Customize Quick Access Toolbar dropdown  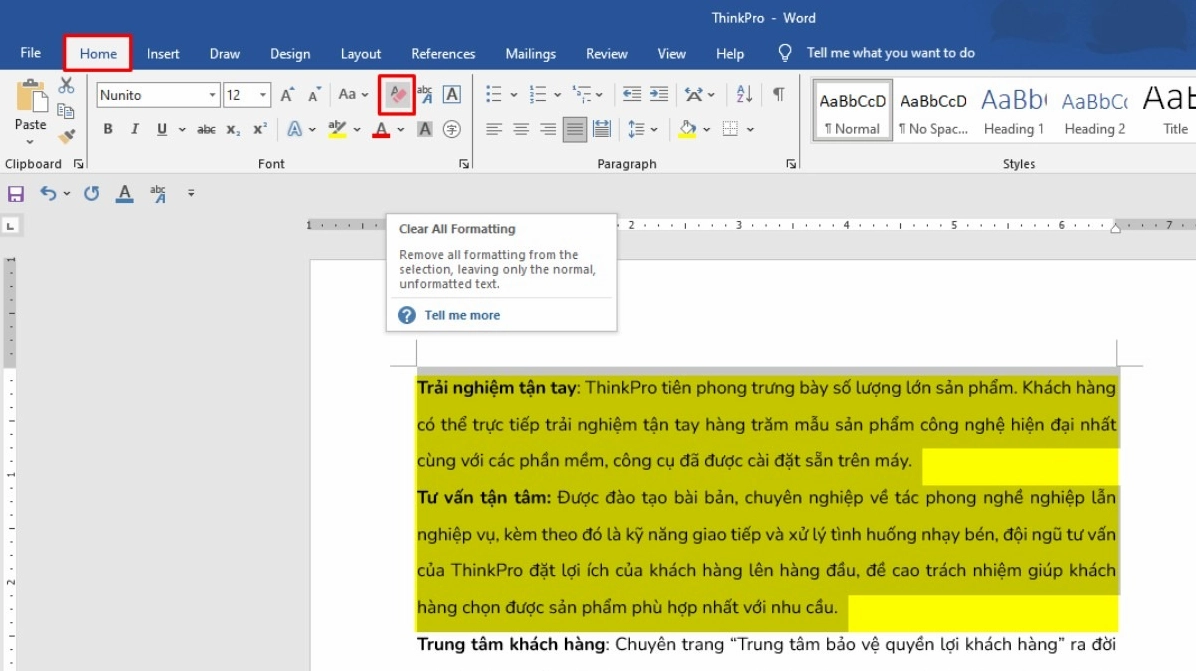pyautogui.click(x=191, y=194)
